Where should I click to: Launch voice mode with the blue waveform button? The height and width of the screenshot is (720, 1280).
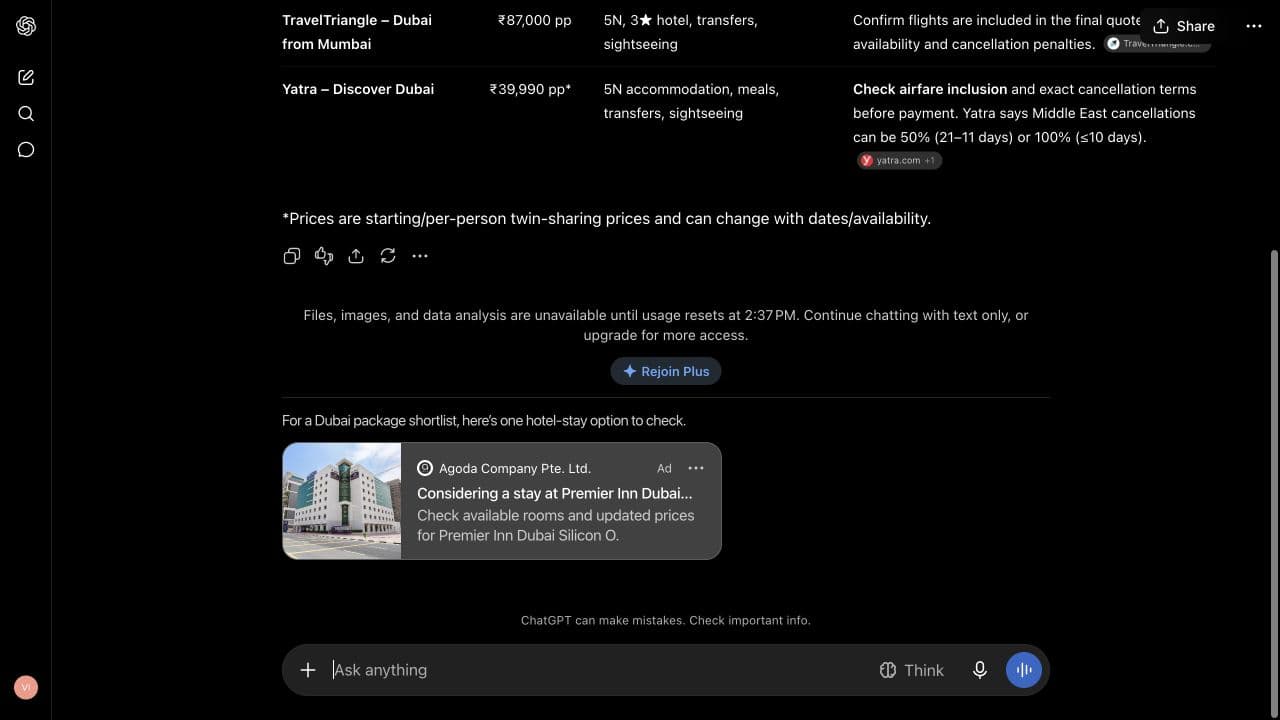(x=1024, y=670)
